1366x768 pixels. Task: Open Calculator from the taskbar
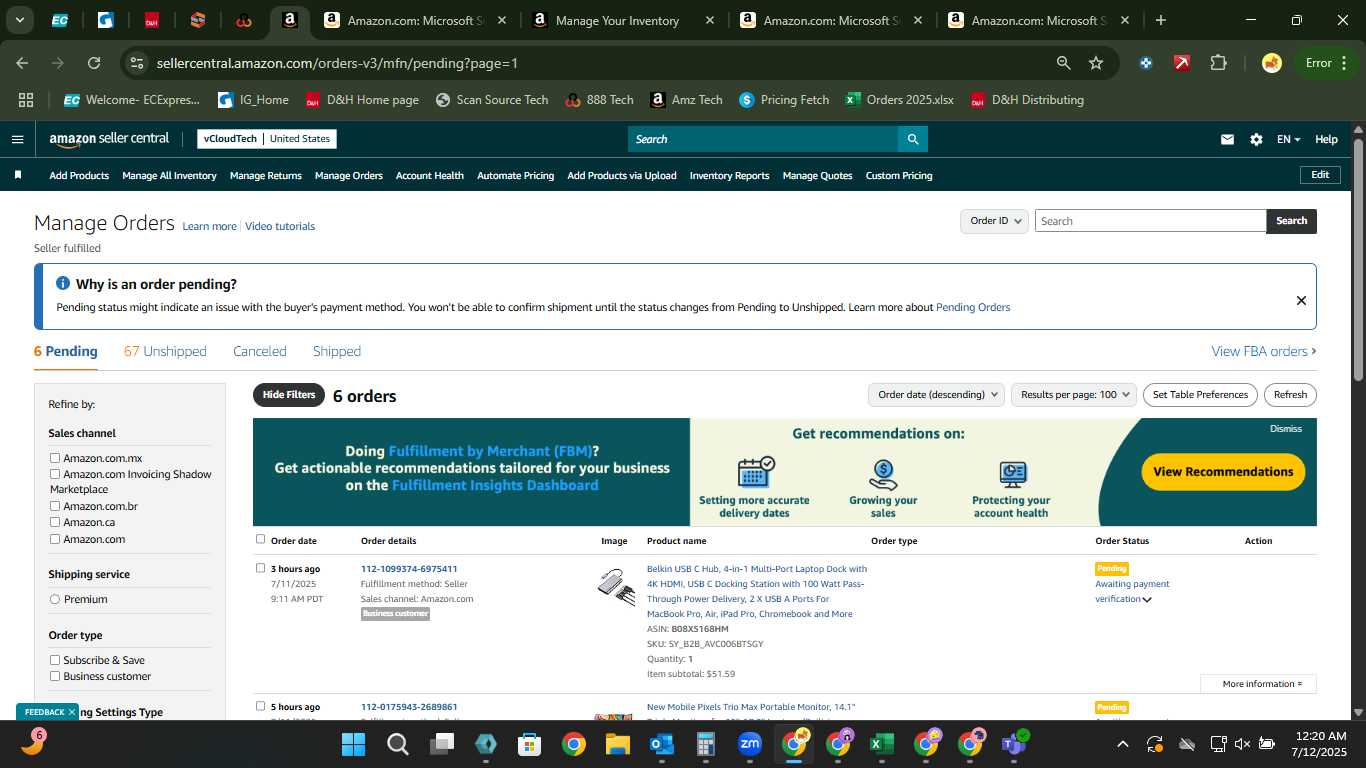(x=706, y=744)
